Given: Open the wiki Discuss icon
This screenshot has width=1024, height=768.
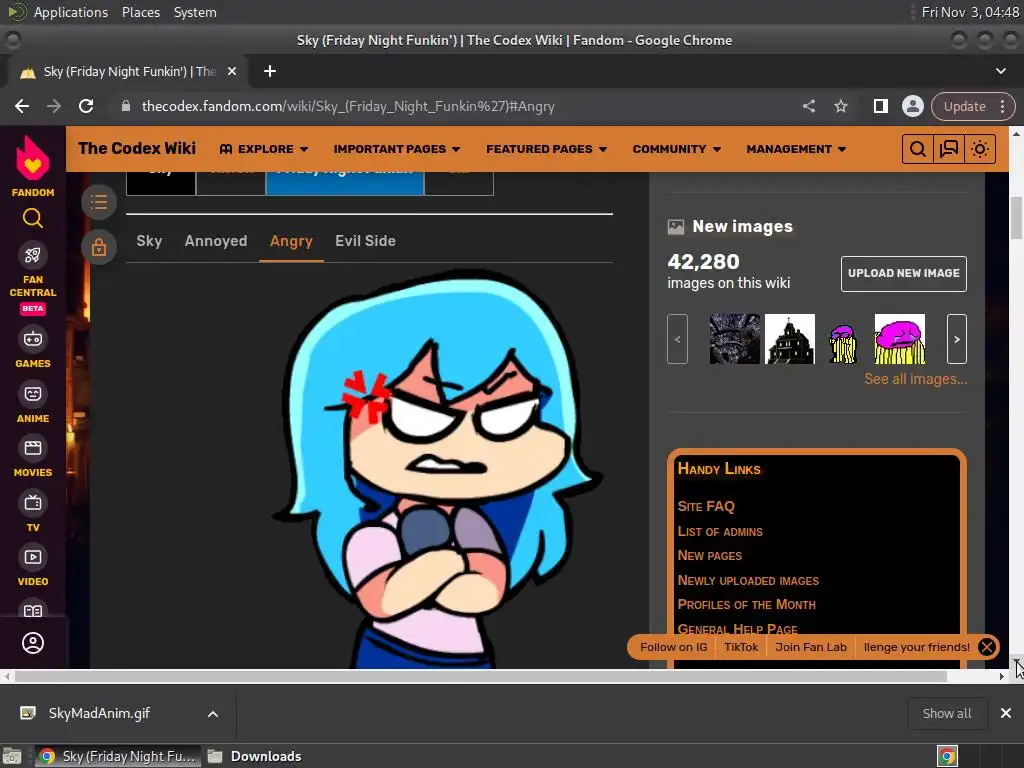Looking at the screenshot, I should click(x=948, y=149).
